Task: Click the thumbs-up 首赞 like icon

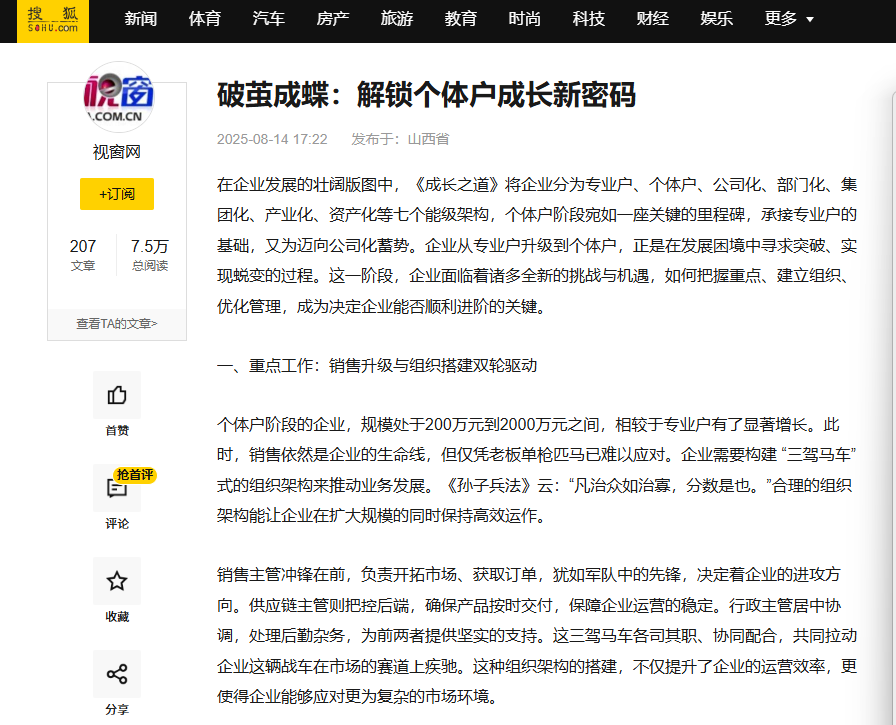Action: (117, 394)
